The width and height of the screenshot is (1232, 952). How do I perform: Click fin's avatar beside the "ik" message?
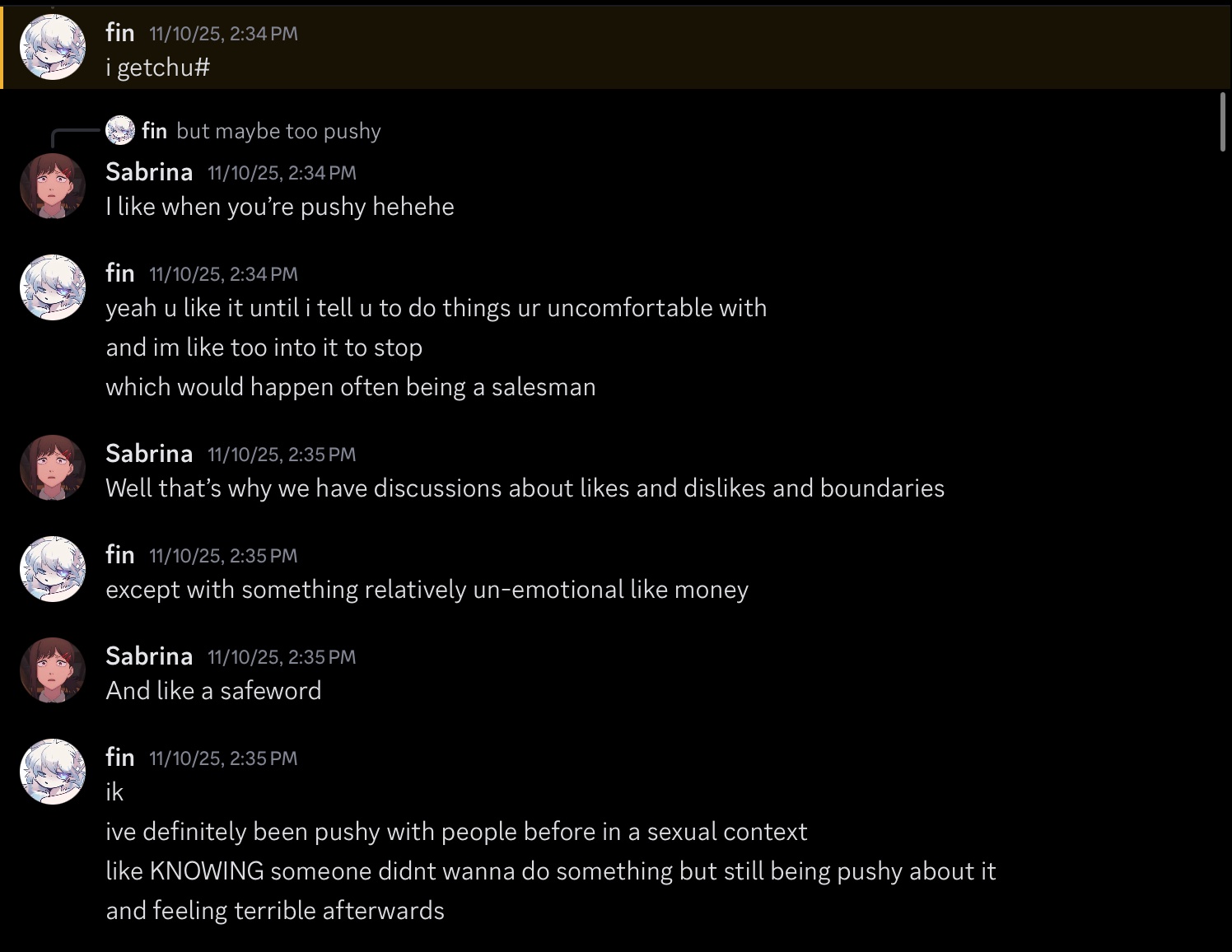(53, 772)
